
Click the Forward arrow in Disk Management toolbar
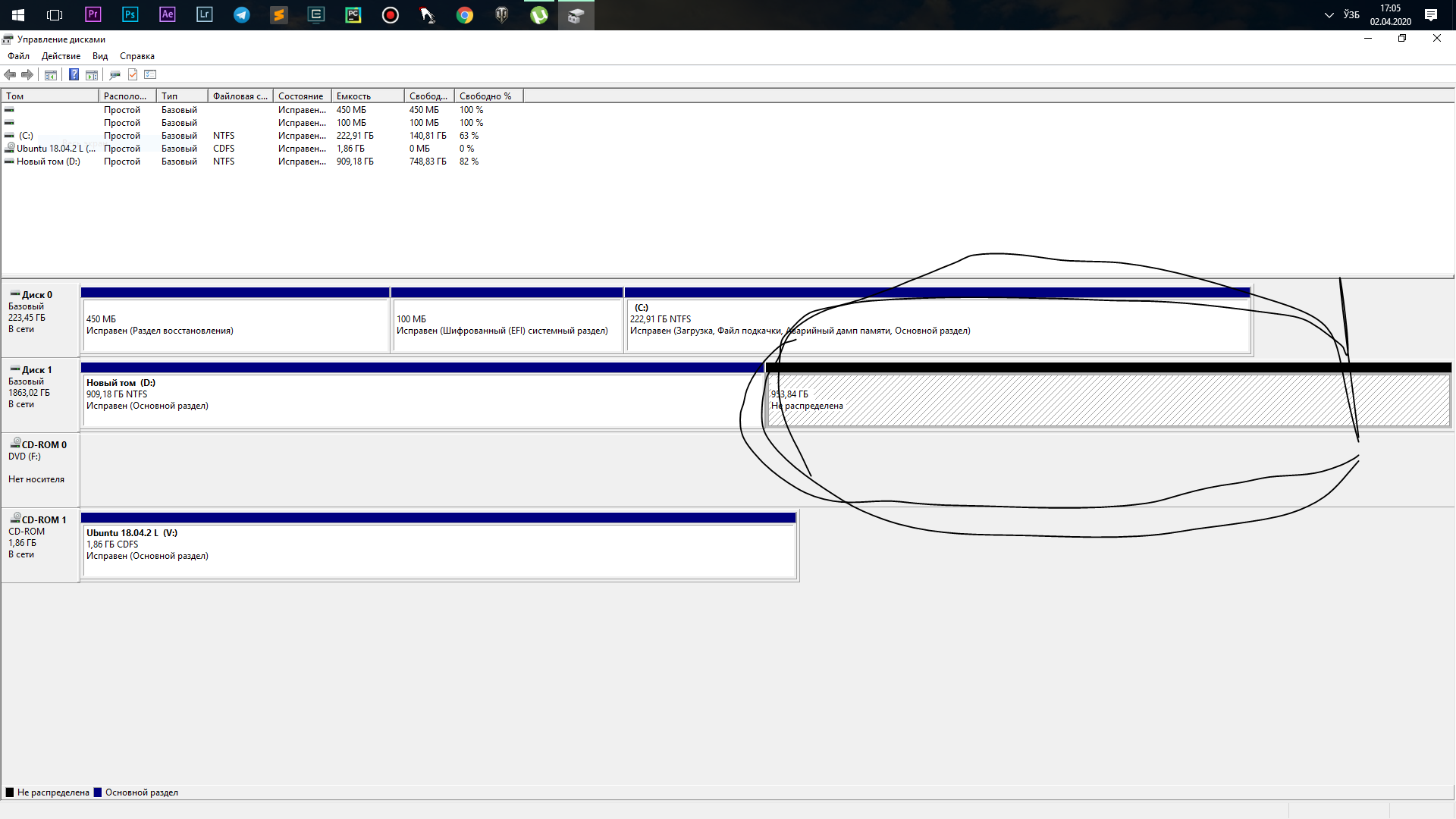pos(27,74)
